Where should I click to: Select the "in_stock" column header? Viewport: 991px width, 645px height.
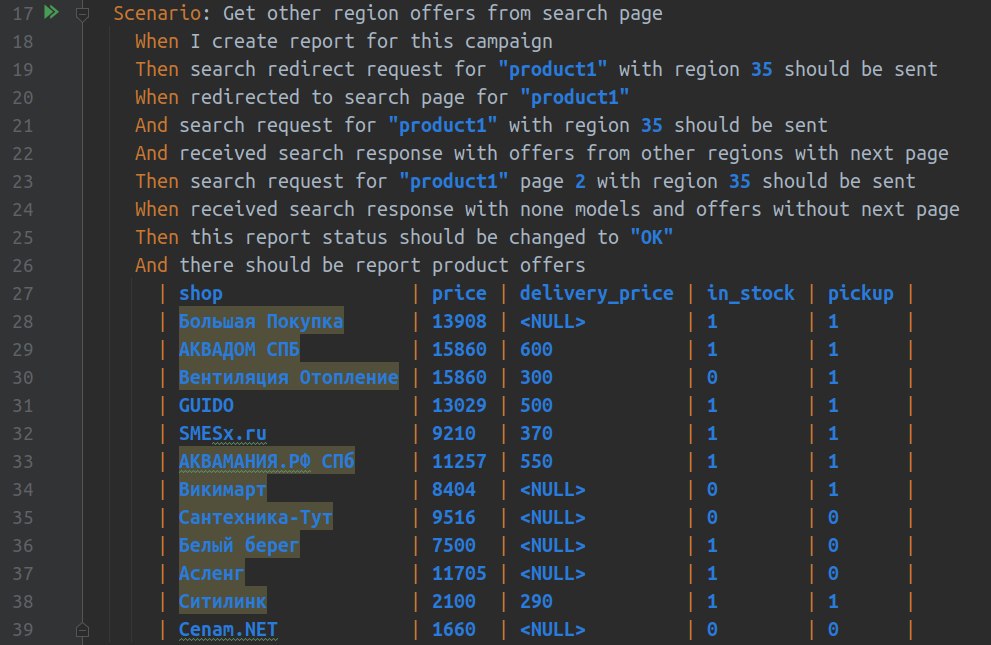pos(751,293)
